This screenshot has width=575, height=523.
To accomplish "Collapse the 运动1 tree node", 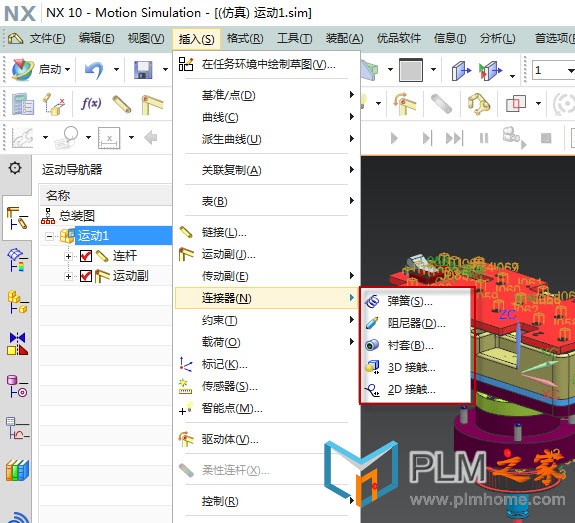I will pos(49,236).
